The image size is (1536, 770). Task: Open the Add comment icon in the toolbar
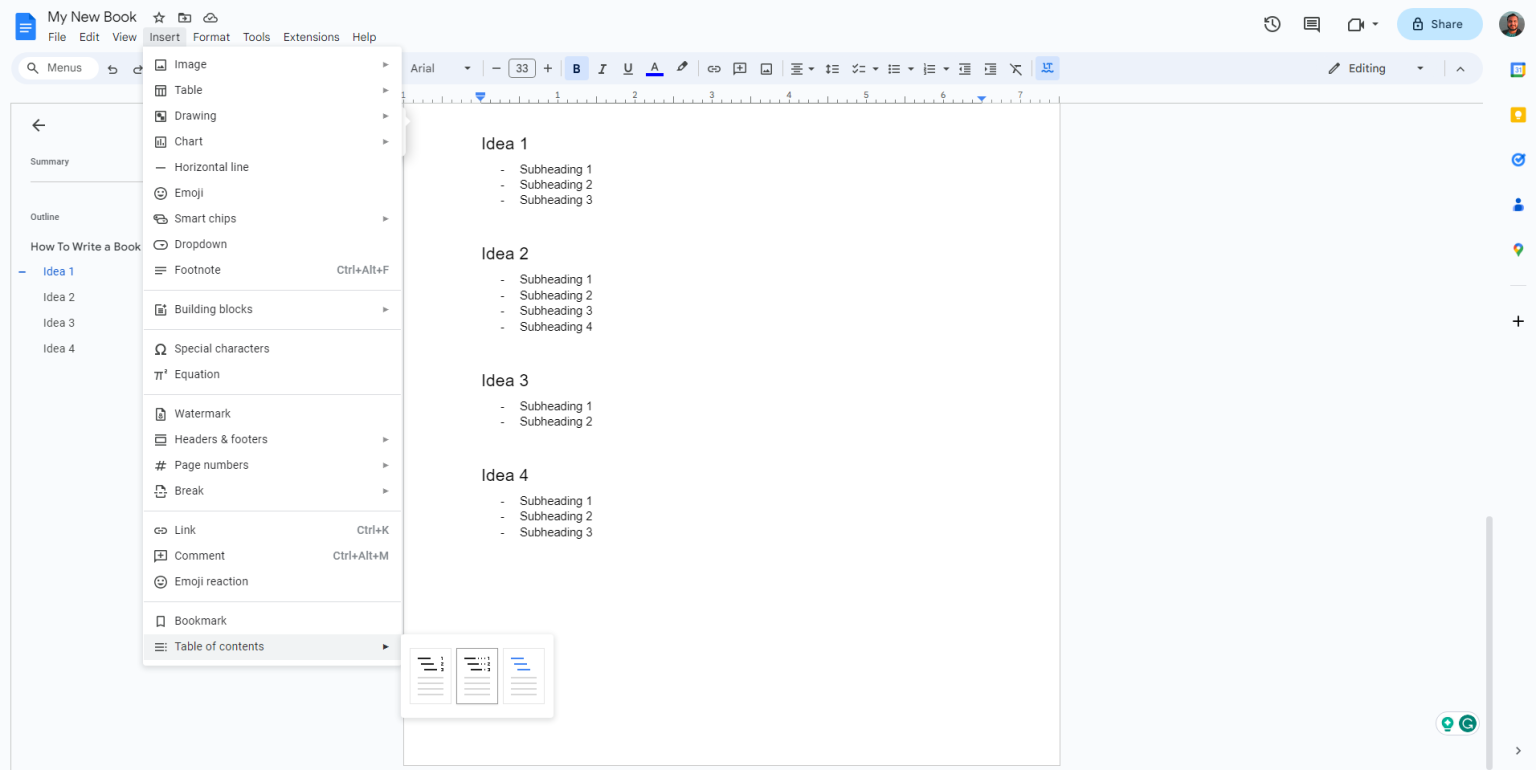[x=740, y=68]
